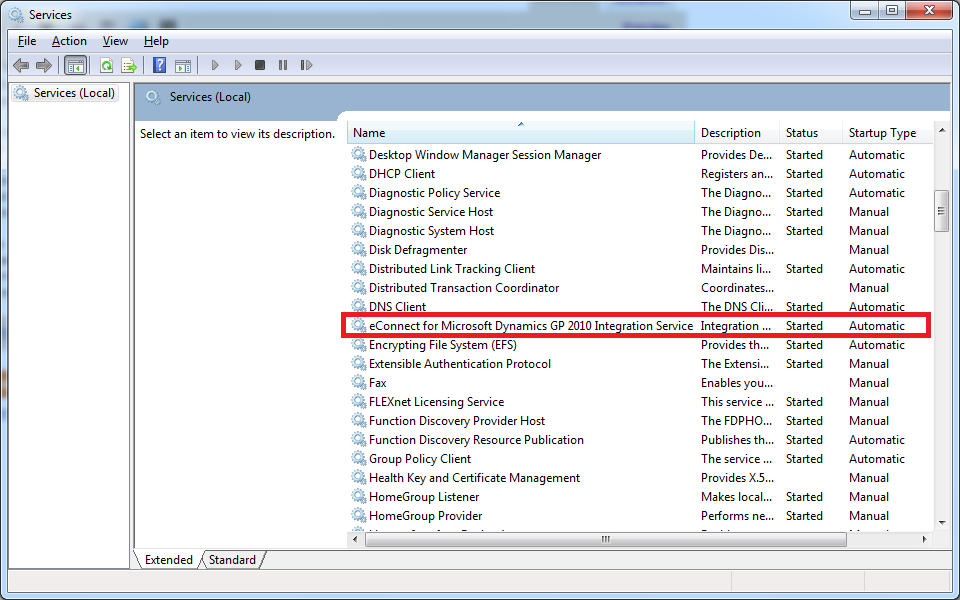Restart the selected service
Viewport: 960px width, 600px height.
pyautogui.click(x=307, y=64)
